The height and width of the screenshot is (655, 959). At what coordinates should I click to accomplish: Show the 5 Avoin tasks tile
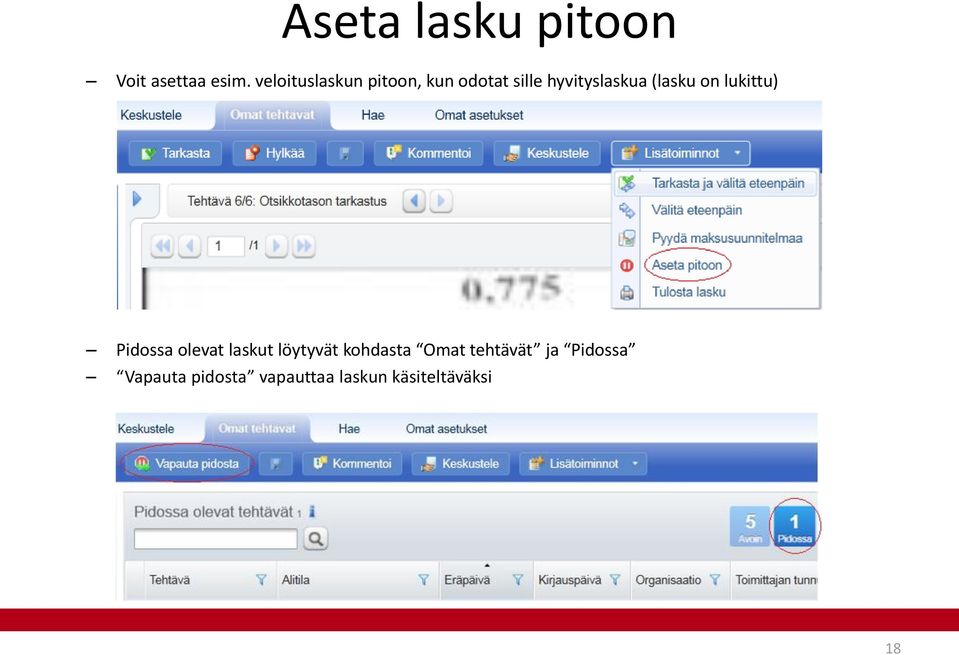tap(750, 526)
